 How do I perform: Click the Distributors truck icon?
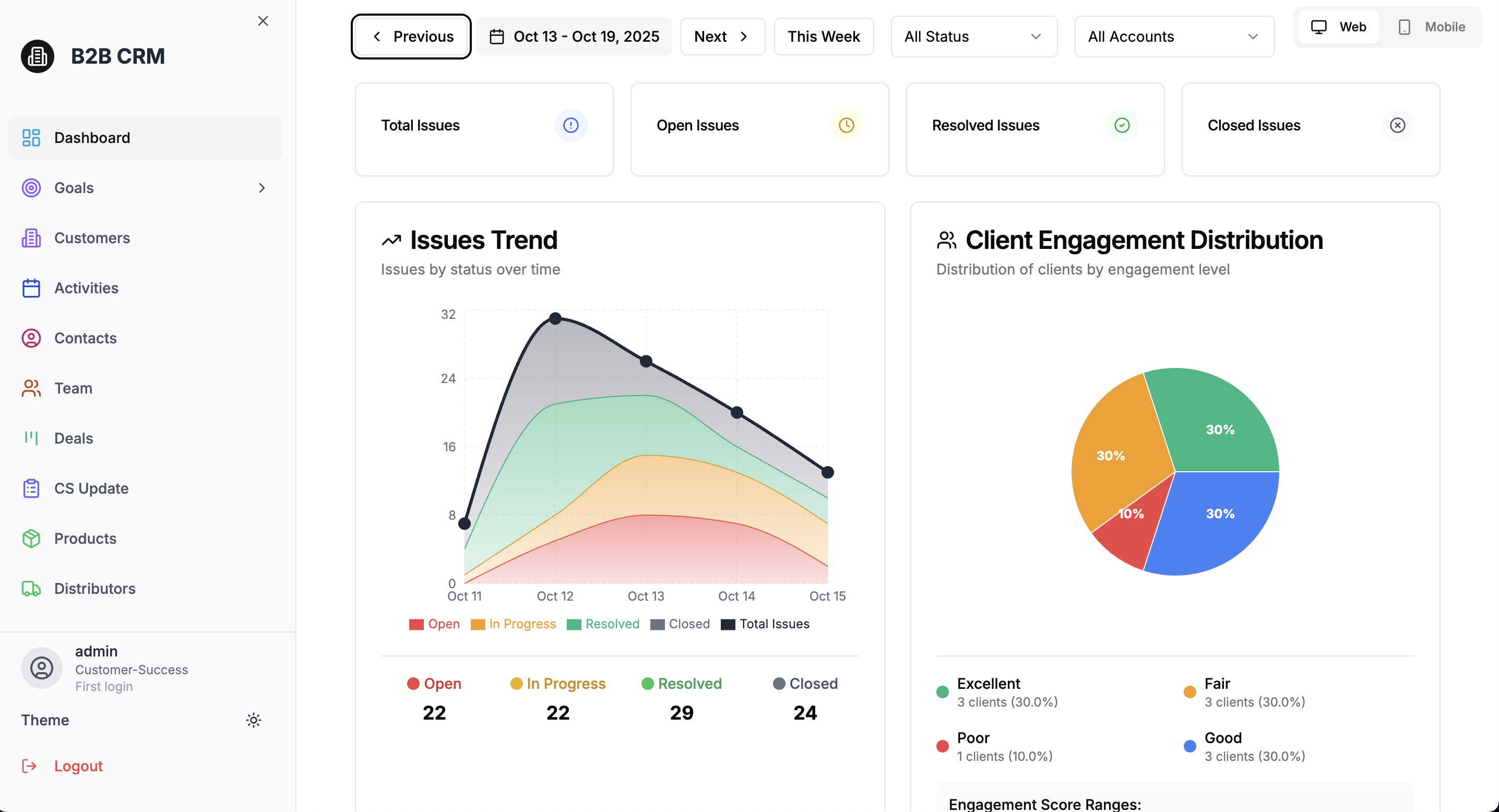pyautogui.click(x=31, y=589)
